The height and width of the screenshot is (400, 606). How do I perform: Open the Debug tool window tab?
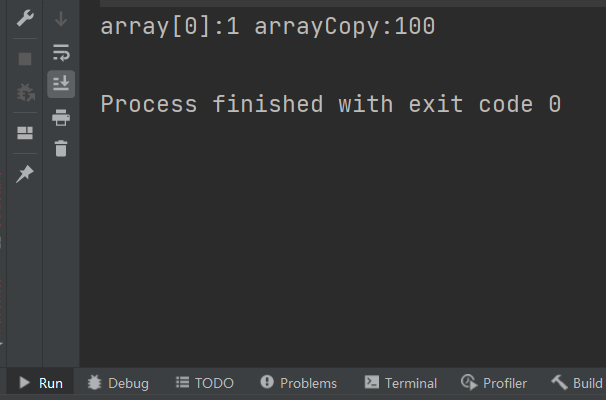(x=118, y=383)
